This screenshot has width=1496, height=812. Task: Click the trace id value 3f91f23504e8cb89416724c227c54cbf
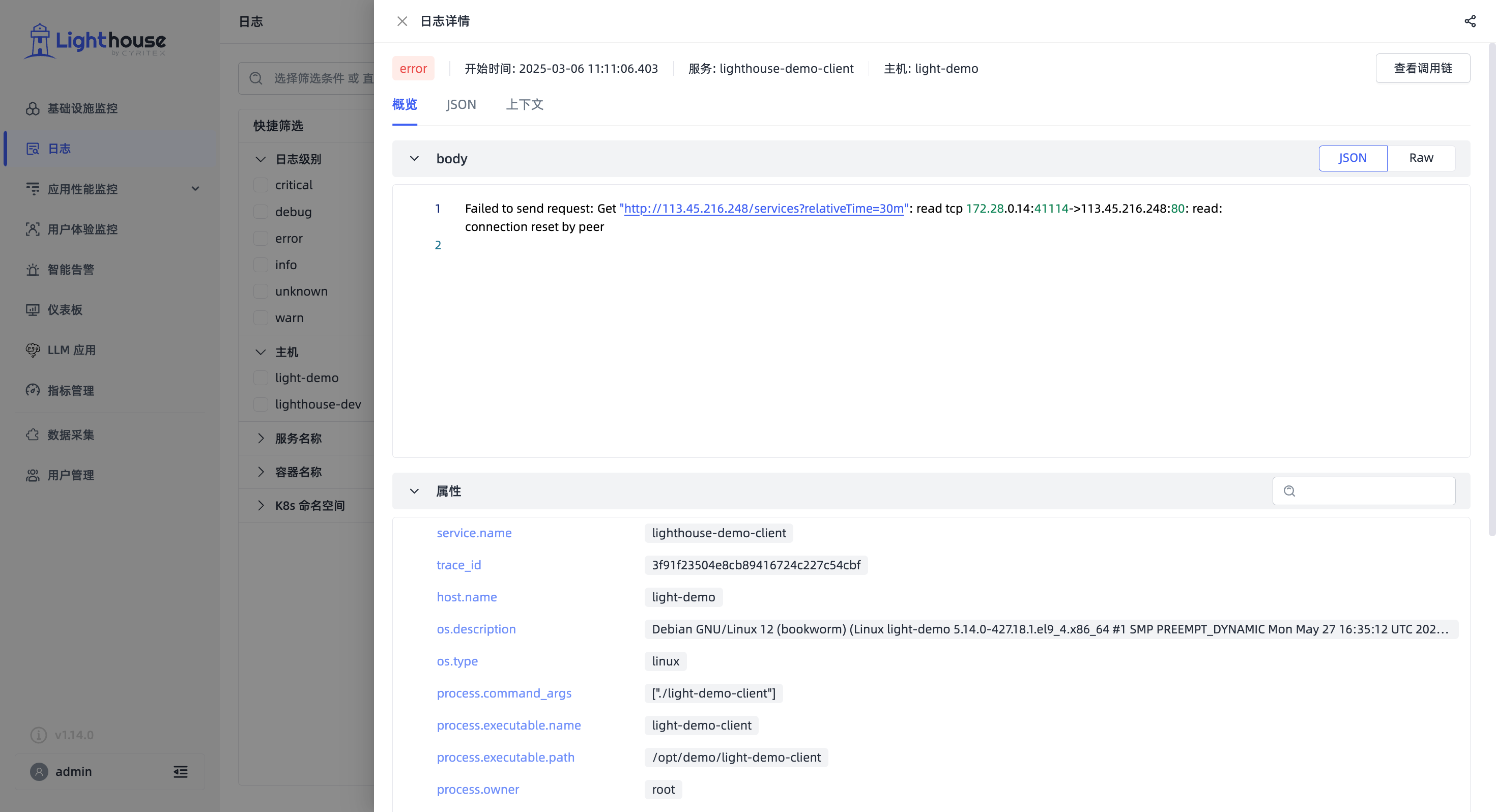(756, 565)
